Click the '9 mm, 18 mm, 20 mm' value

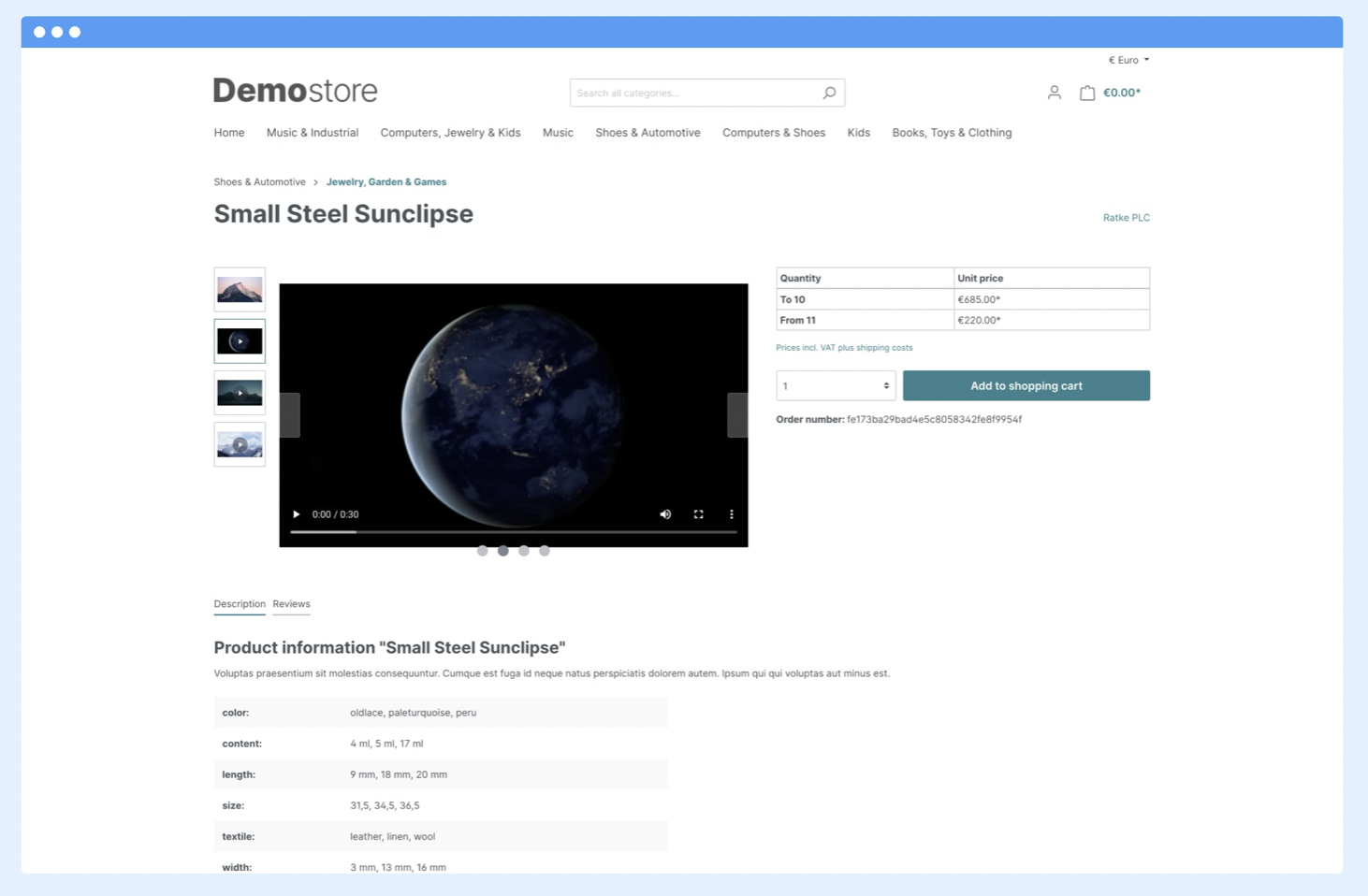coord(399,774)
